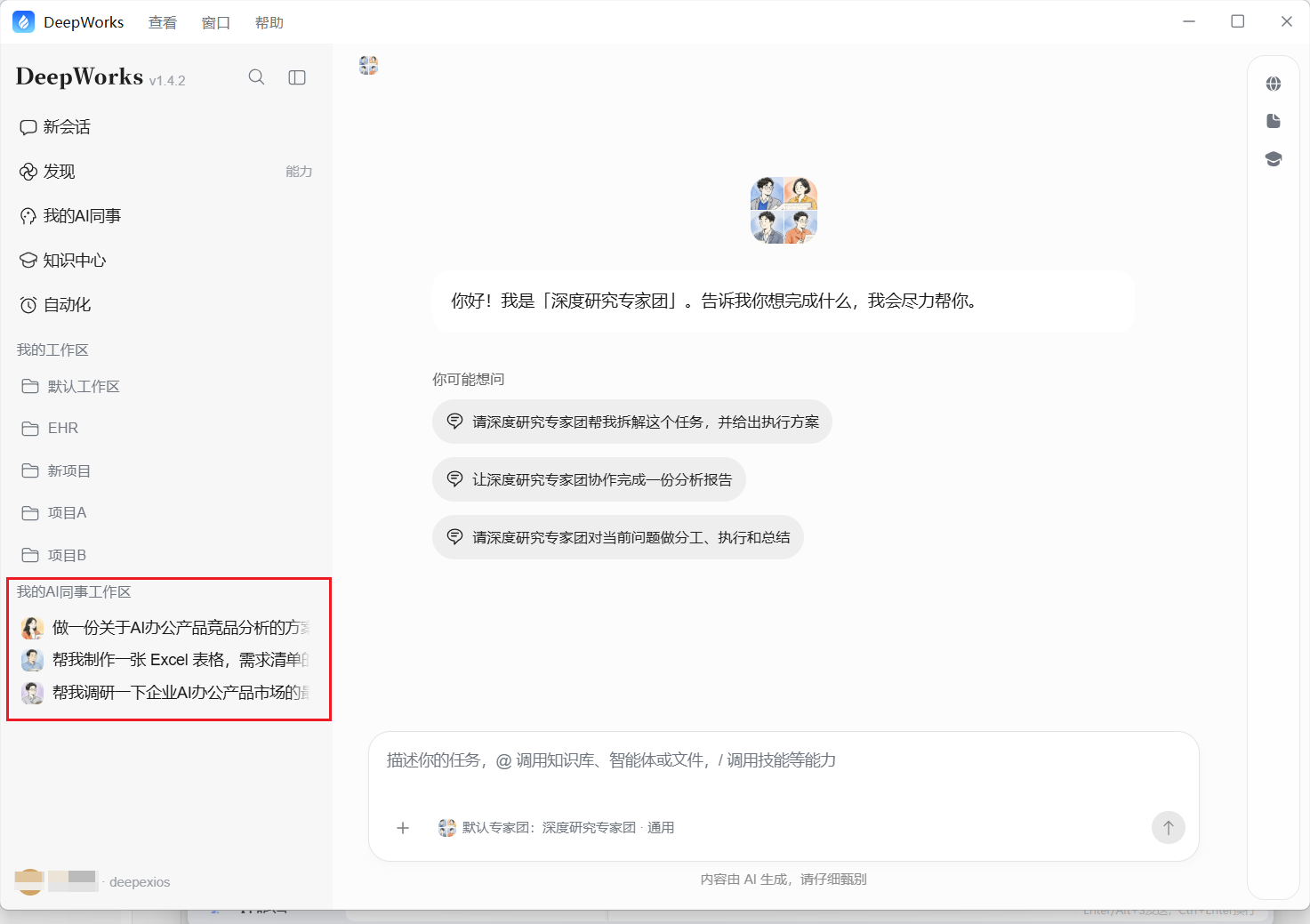Select 项目B workspace folder
Viewport: 1310px width, 924px height.
54,555
